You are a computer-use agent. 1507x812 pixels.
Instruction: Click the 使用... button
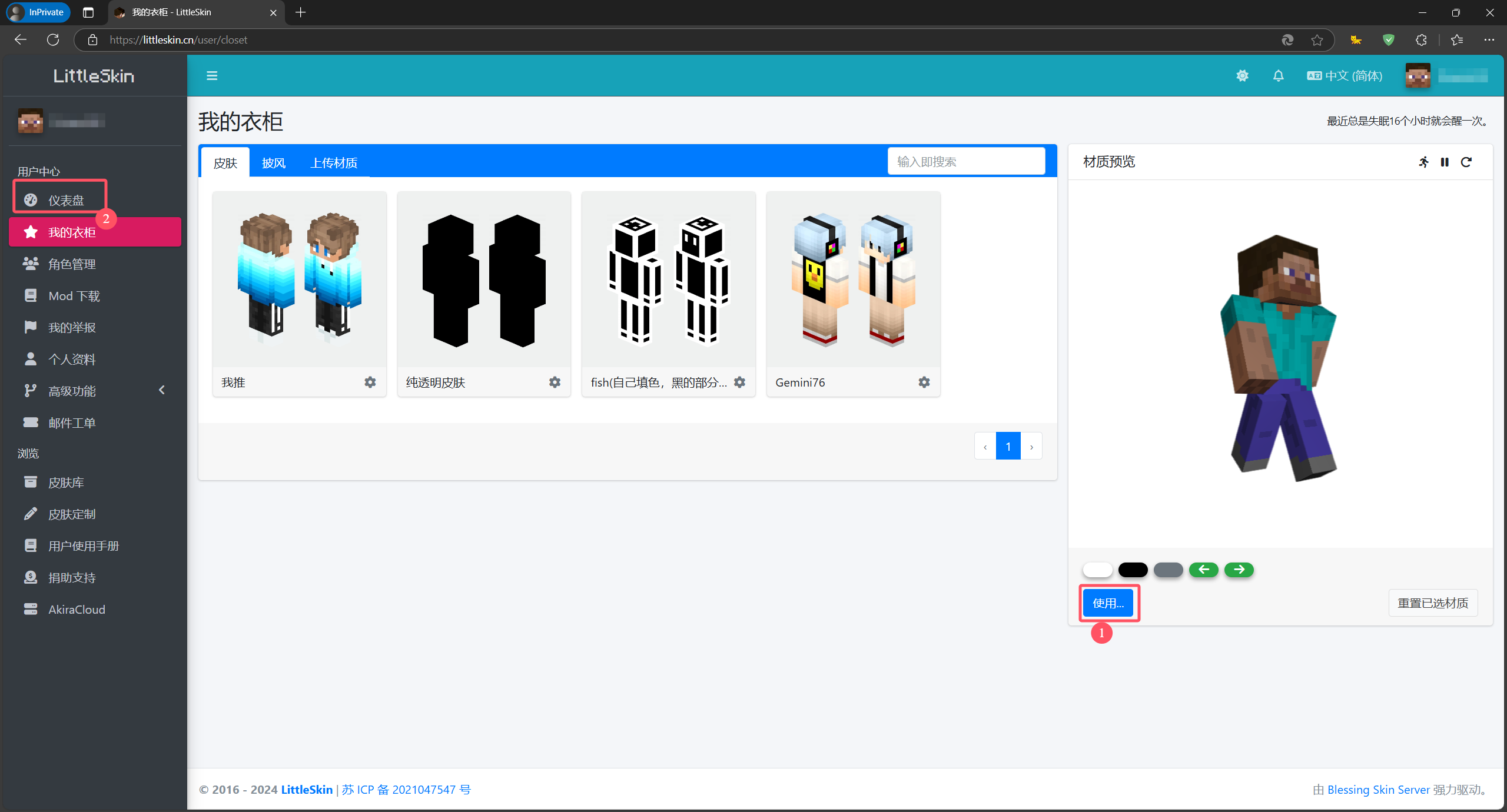tap(1108, 603)
